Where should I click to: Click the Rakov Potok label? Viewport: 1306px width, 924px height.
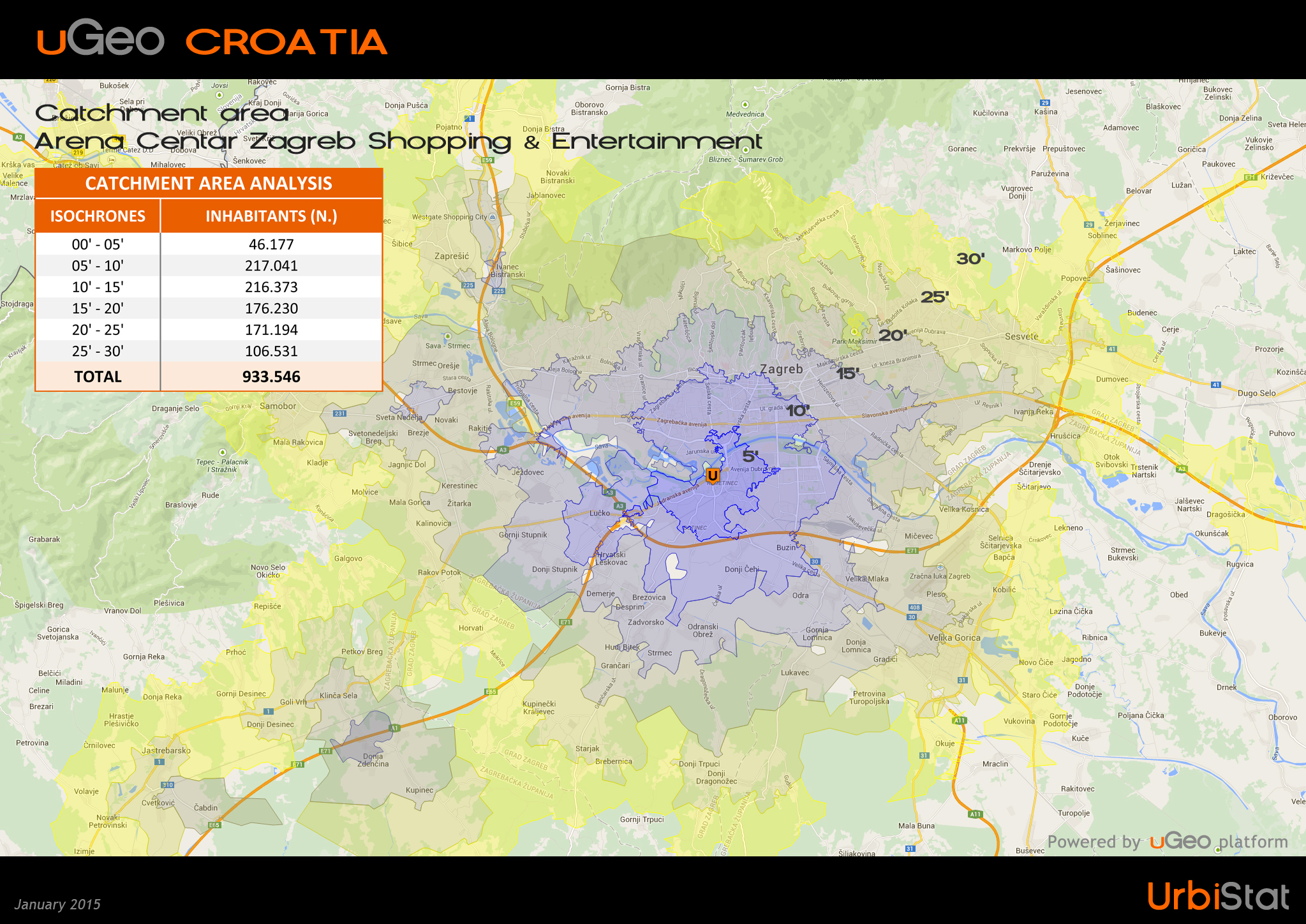(439, 572)
